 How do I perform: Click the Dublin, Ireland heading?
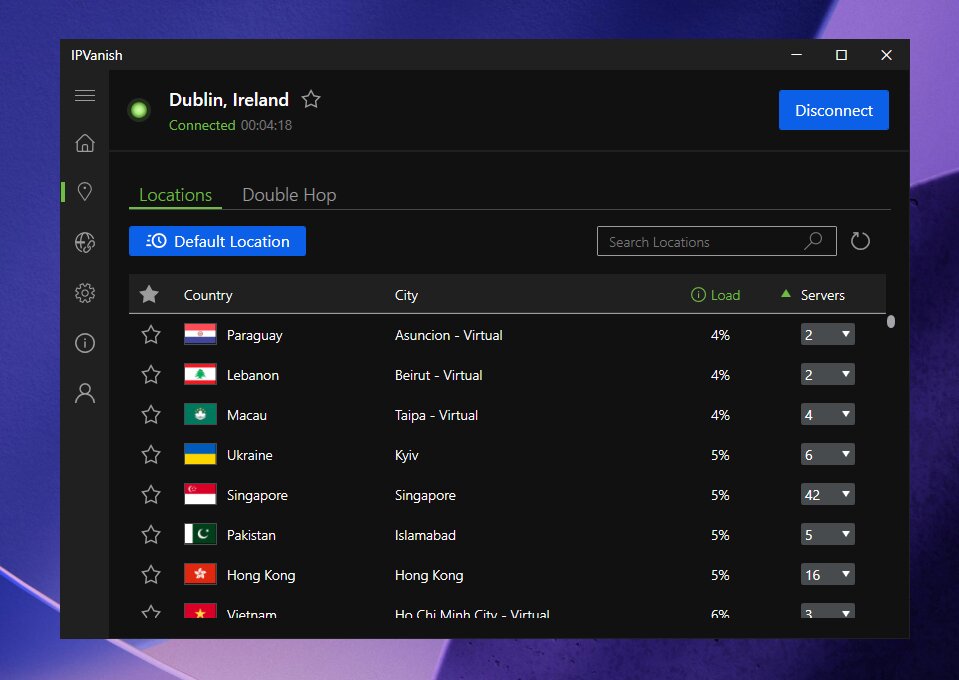(x=229, y=100)
